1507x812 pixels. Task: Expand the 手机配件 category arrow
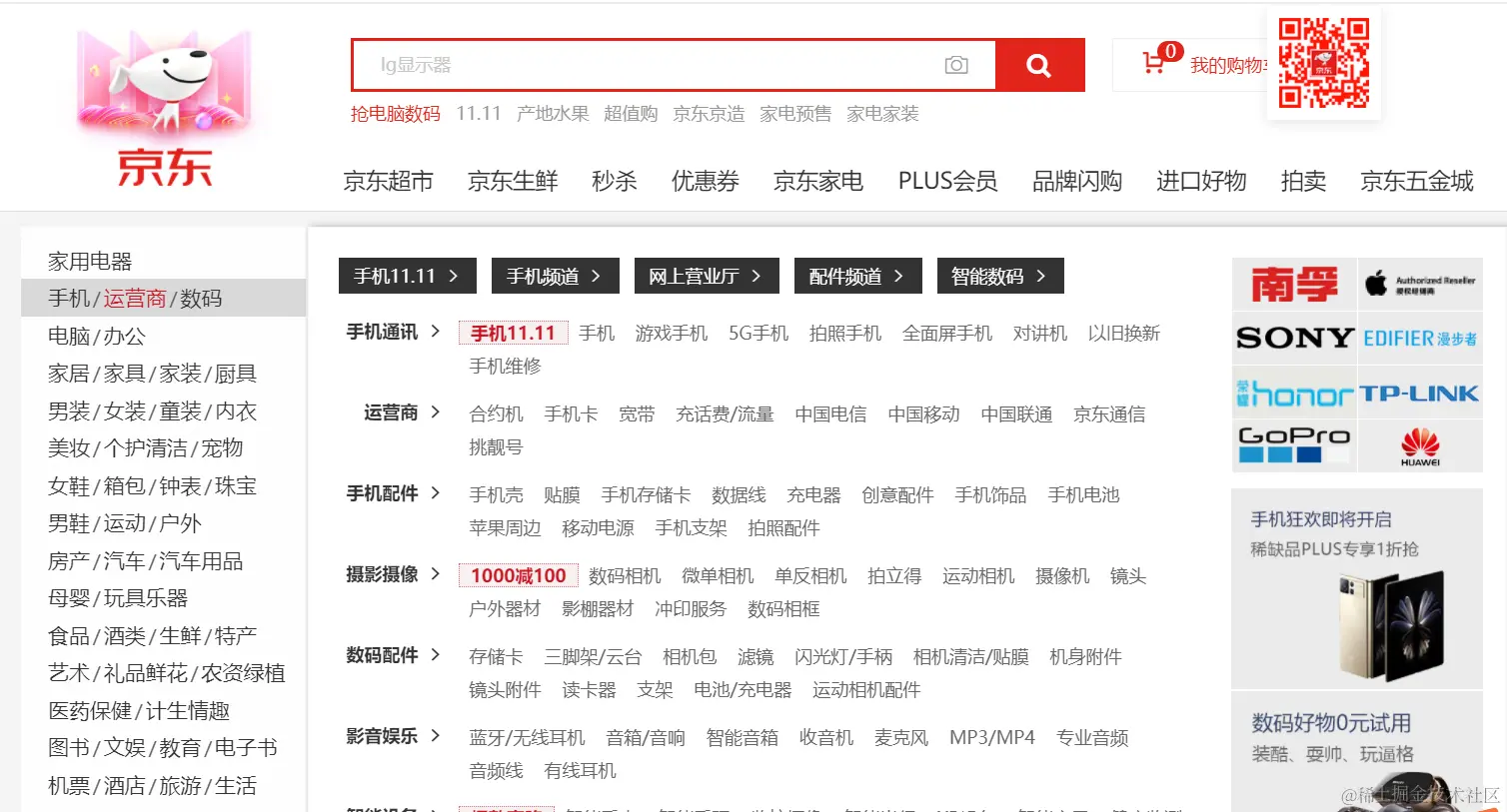435,492
